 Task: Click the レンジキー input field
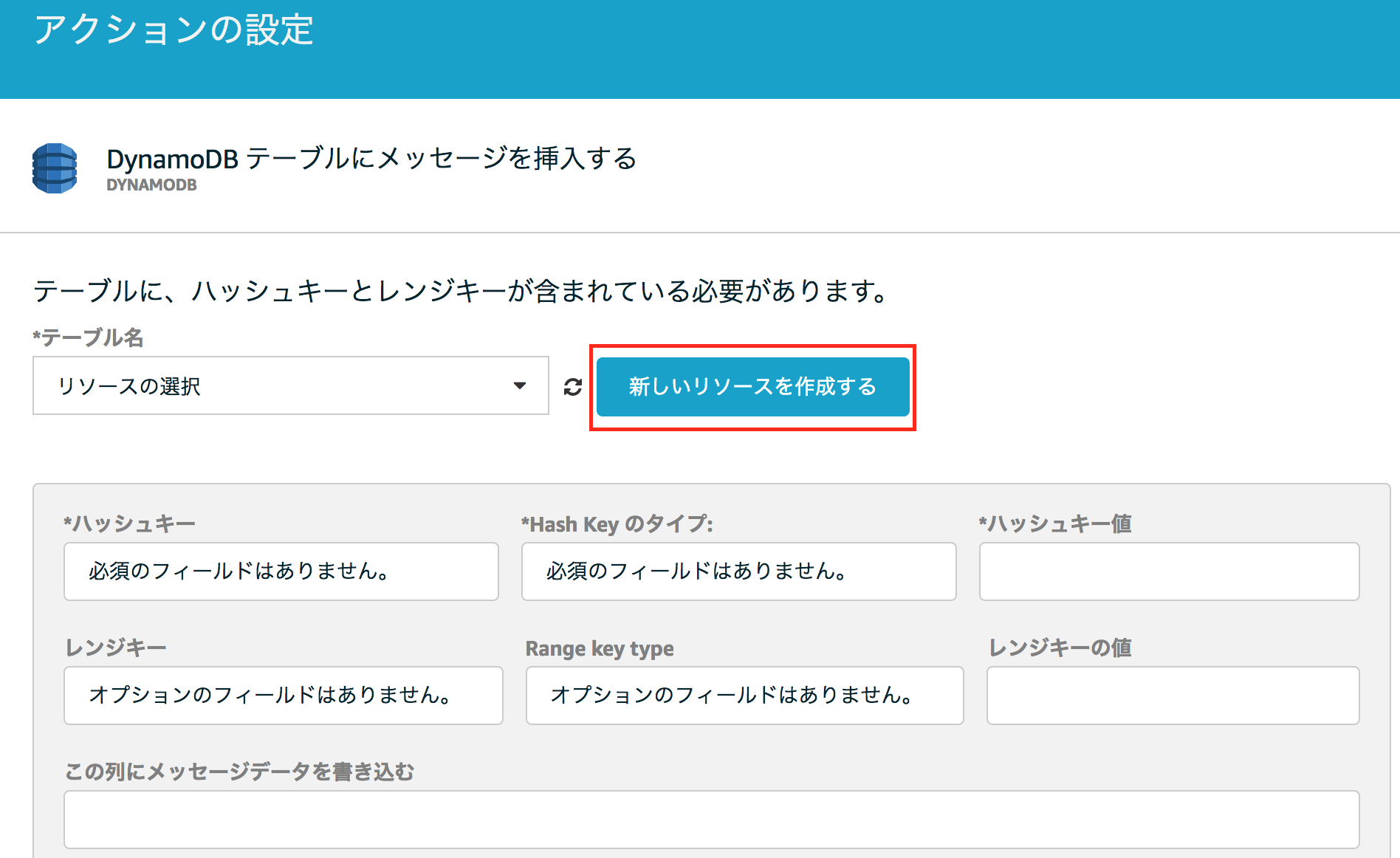284,696
